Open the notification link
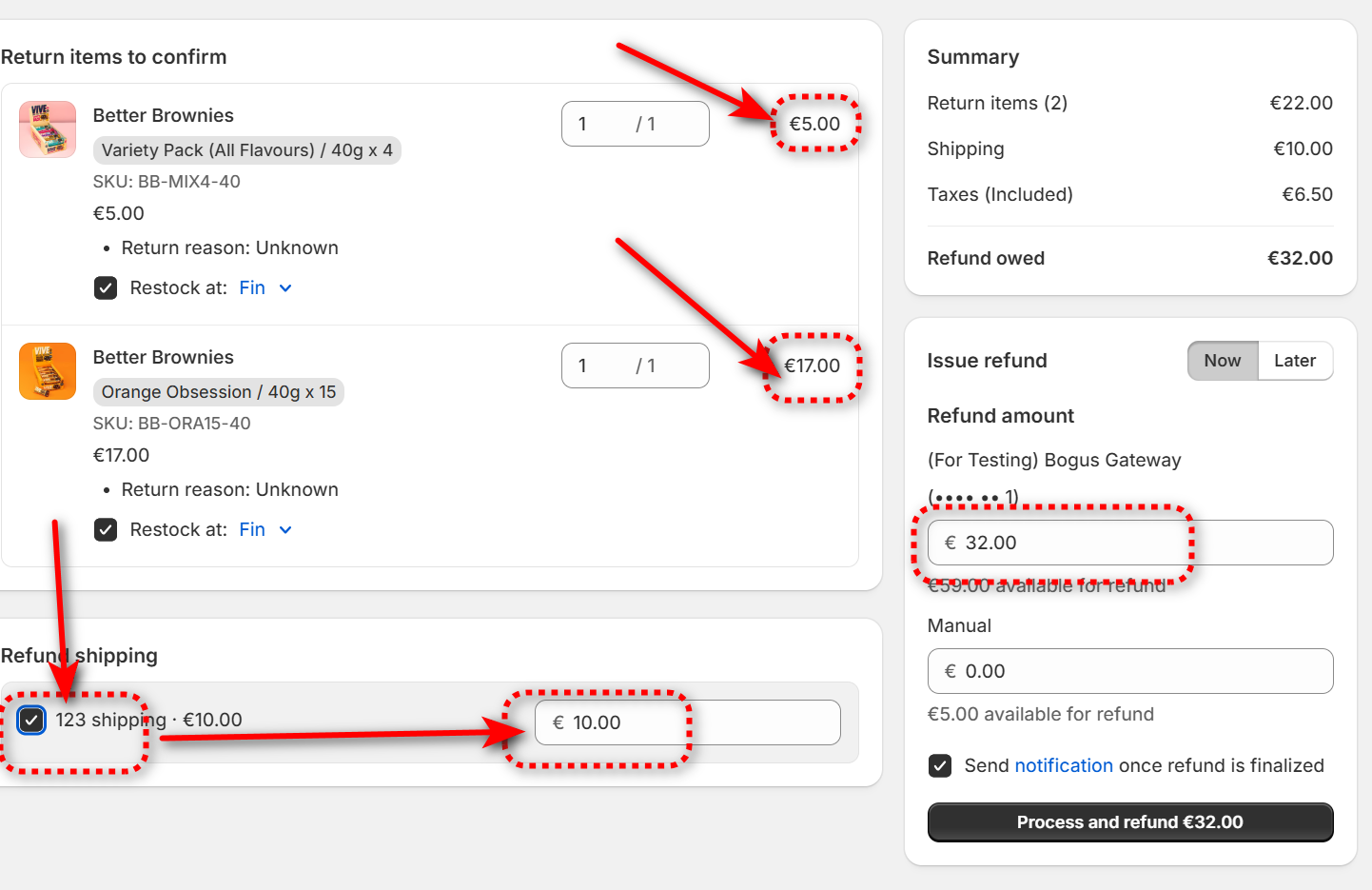1372x890 pixels. [x=1063, y=766]
